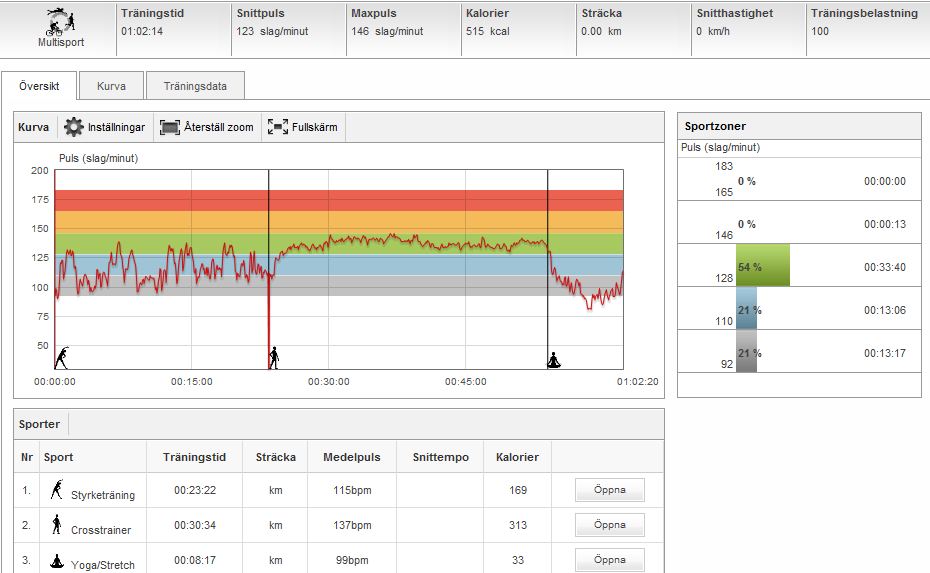Click the Återställ zoom icon
The image size is (930, 573).
point(169,128)
